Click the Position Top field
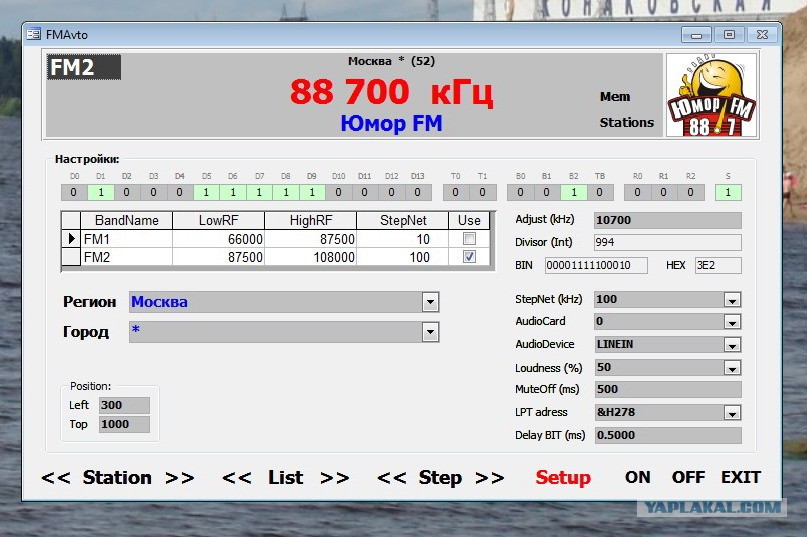This screenshot has height=537, width=807. point(124,424)
